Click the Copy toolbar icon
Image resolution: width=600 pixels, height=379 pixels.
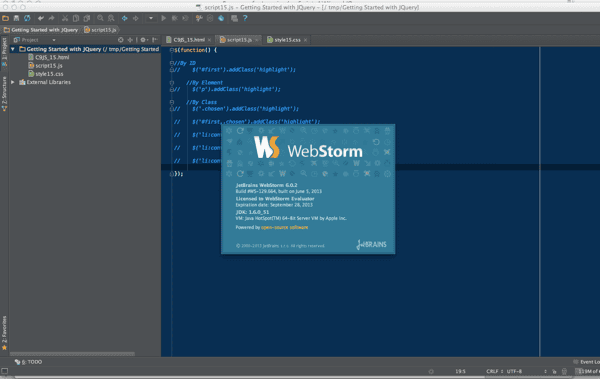click(x=76, y=18)
